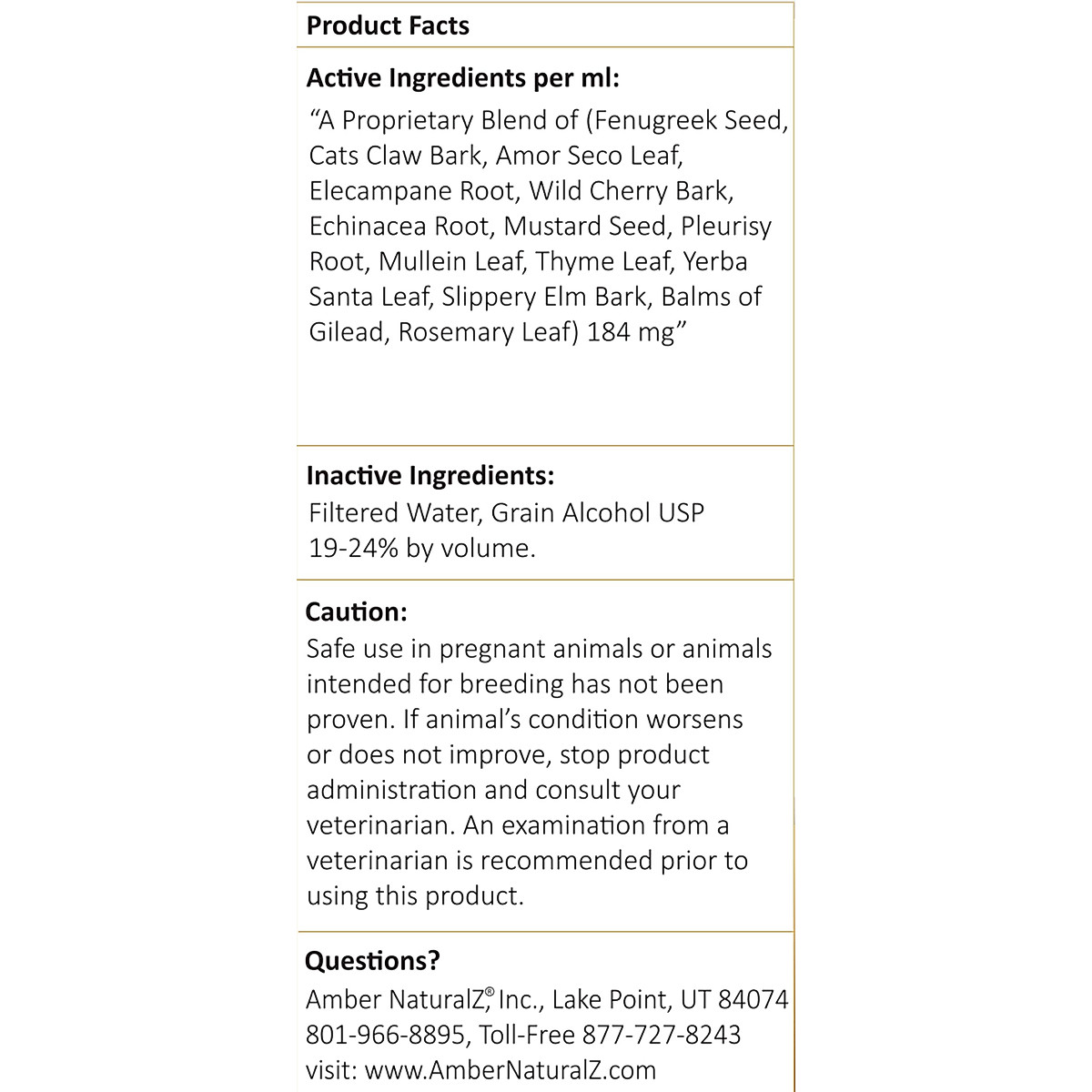The image size is (1092, 1092).
Task: Click the Inactive Ingredients heading
Action: (x=430, y=475)
